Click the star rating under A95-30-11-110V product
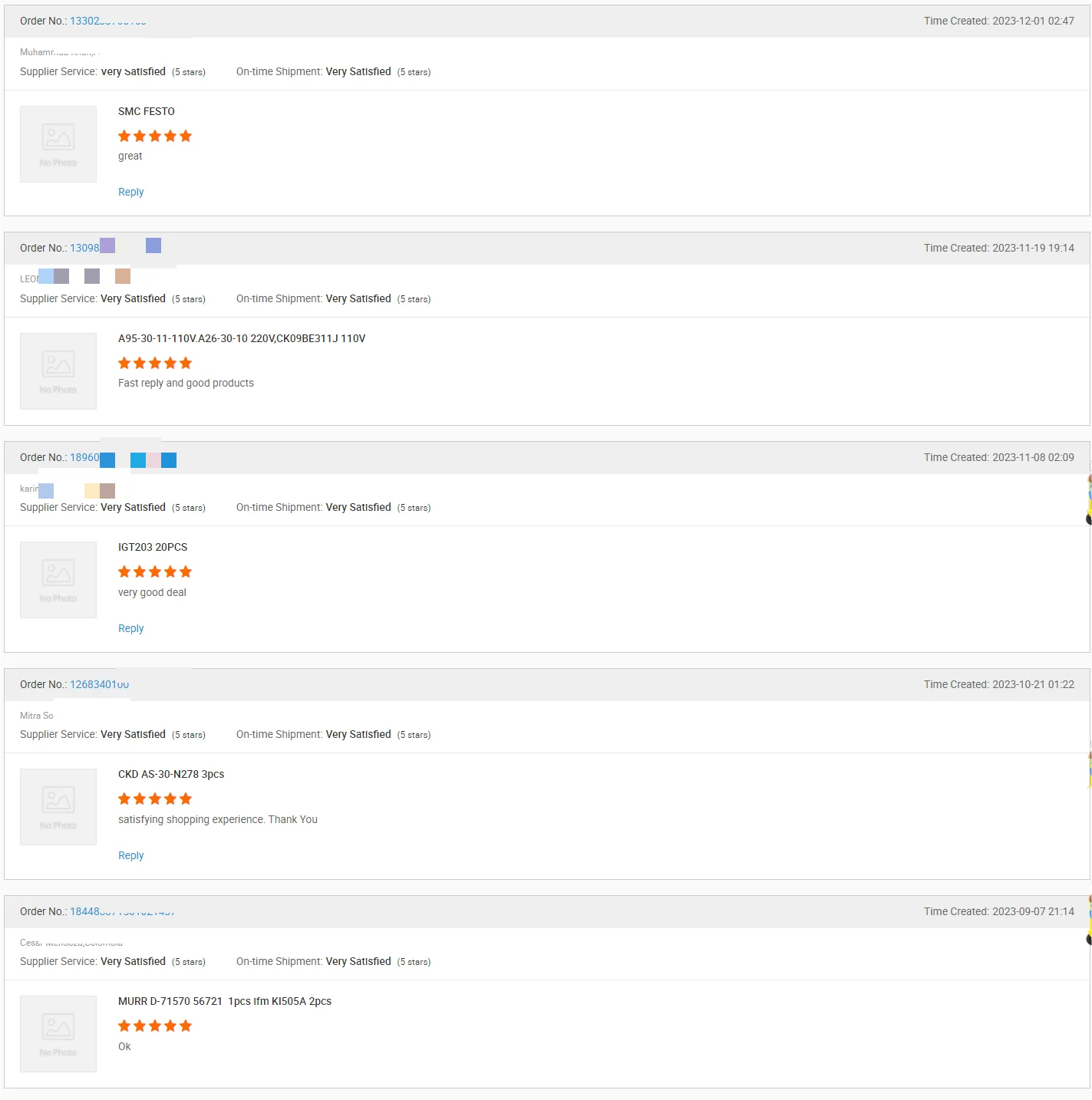This screenshot has width=1092, height=1100. point(155,364)
